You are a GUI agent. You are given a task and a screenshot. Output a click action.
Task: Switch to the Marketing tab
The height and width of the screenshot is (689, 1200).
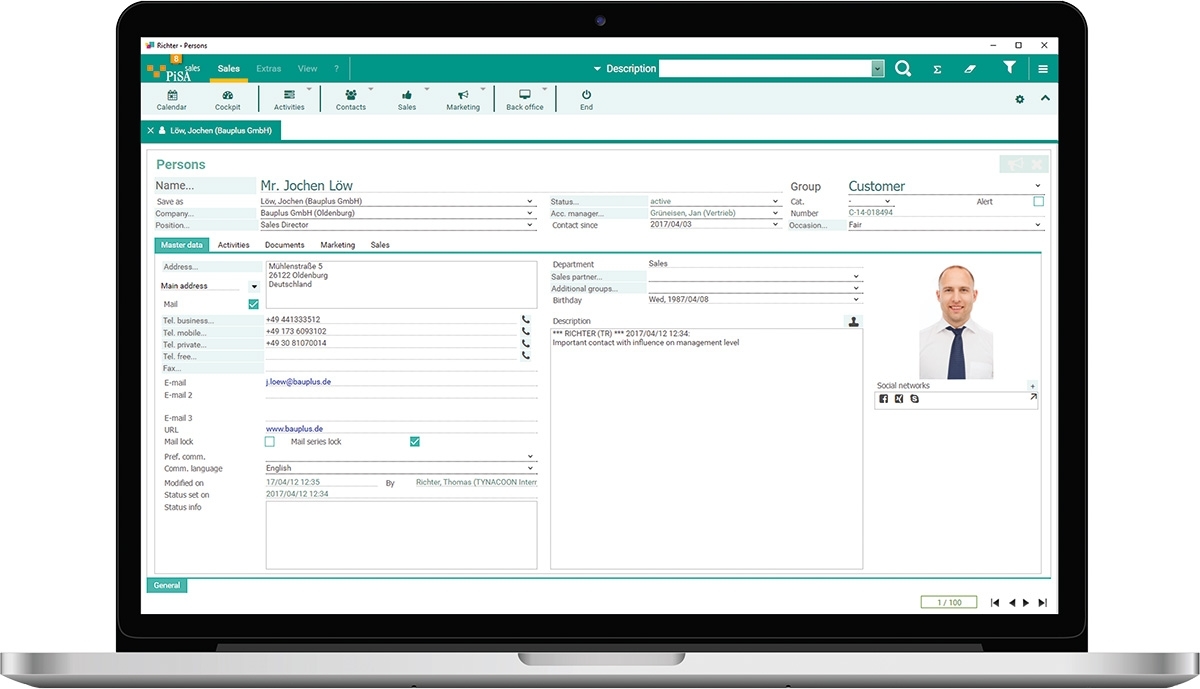coord(337,245)
